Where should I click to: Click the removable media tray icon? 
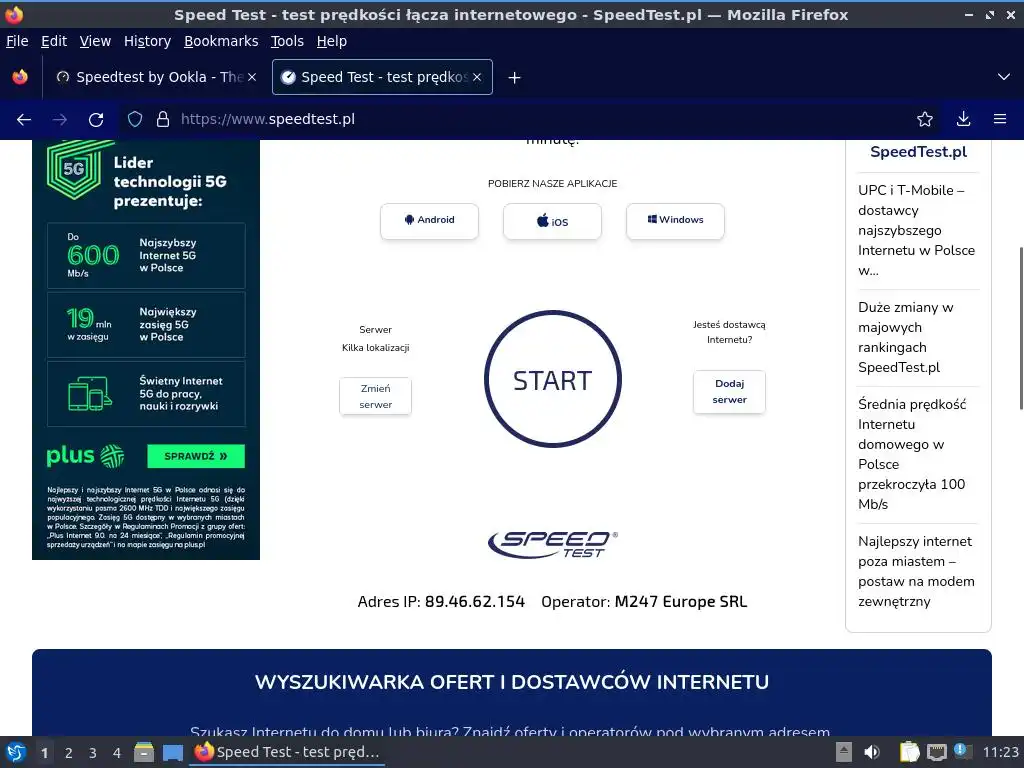pyautogui.click(x=844, y=752)
